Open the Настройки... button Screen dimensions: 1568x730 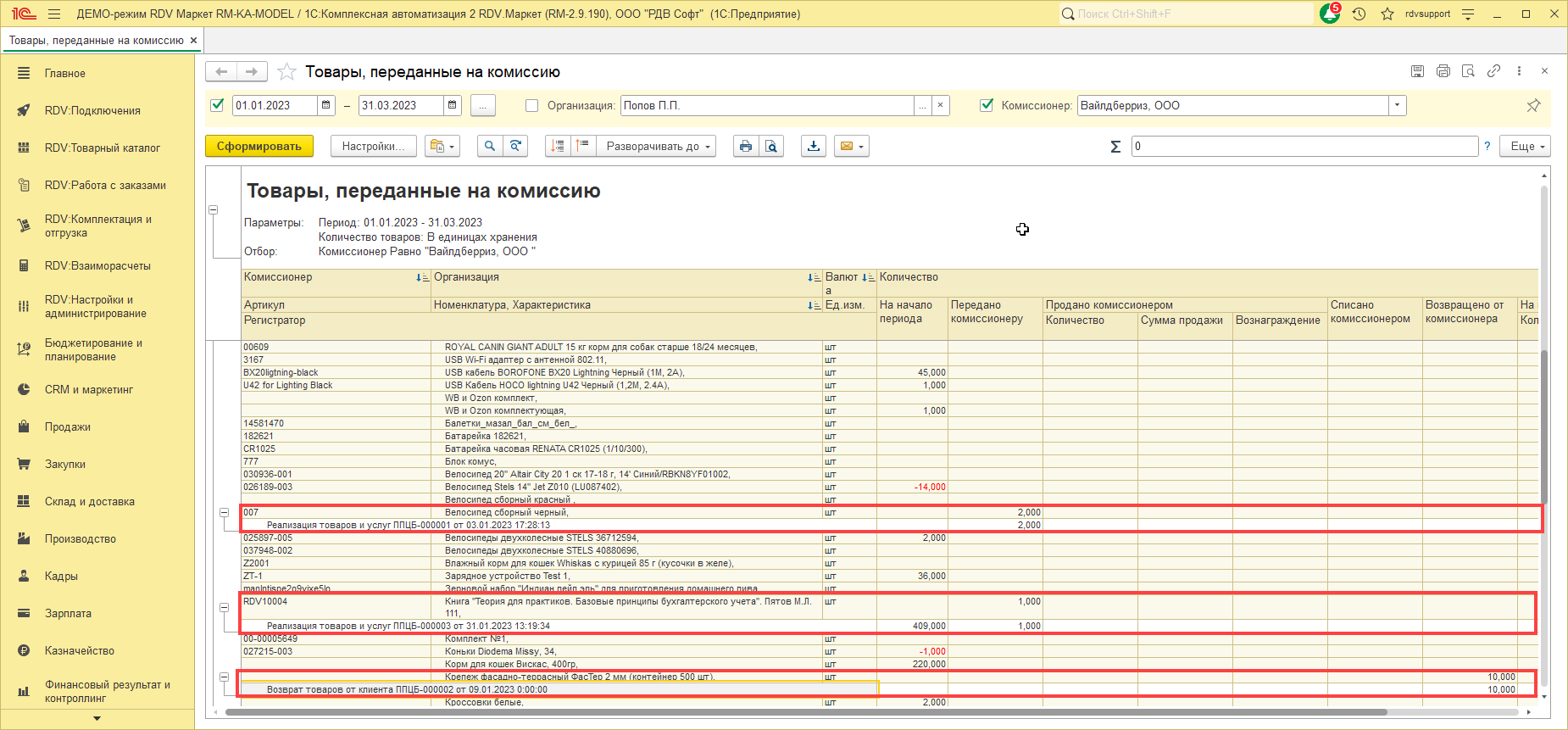tap(373, 146)
